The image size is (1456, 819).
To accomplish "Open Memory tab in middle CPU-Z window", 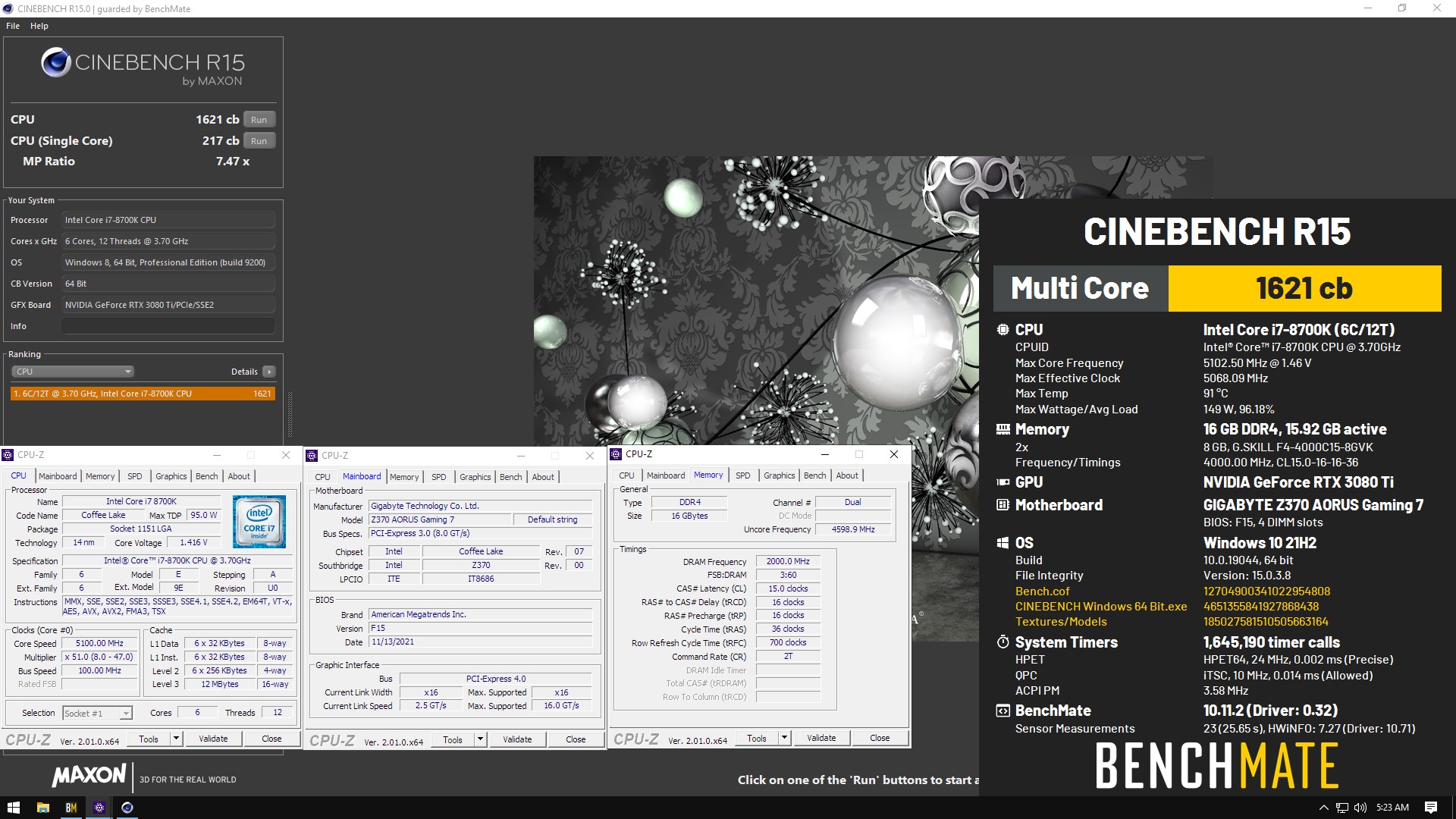I will (404, 477).
